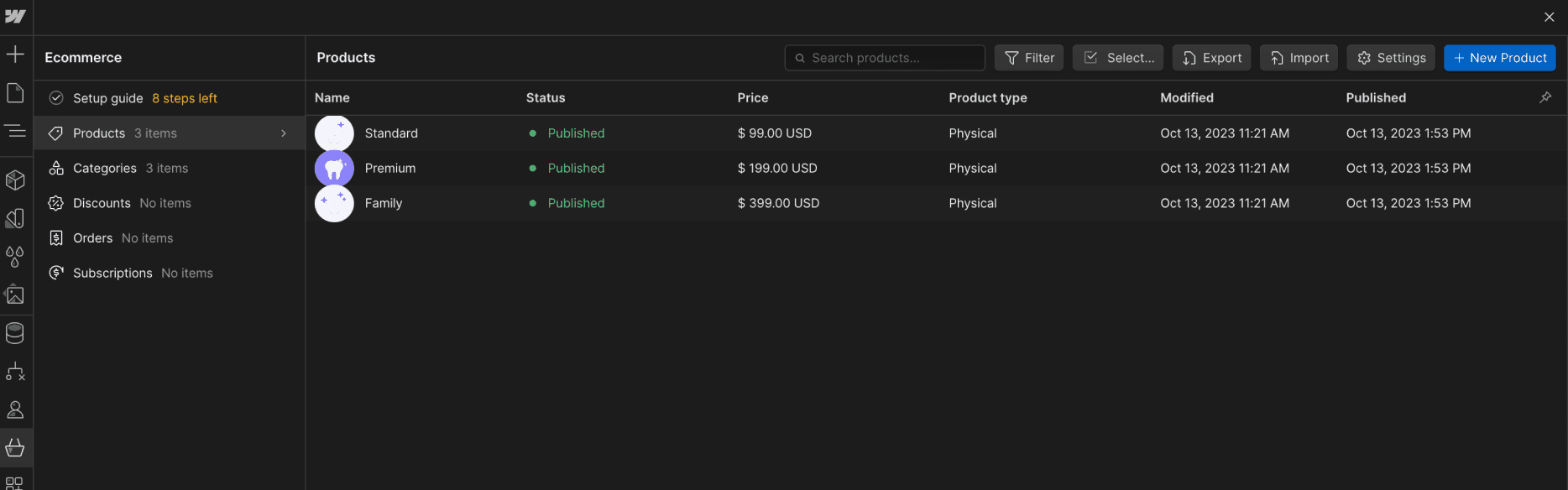
Task: Open Categories in the sidebar
Action: point(169,168)
